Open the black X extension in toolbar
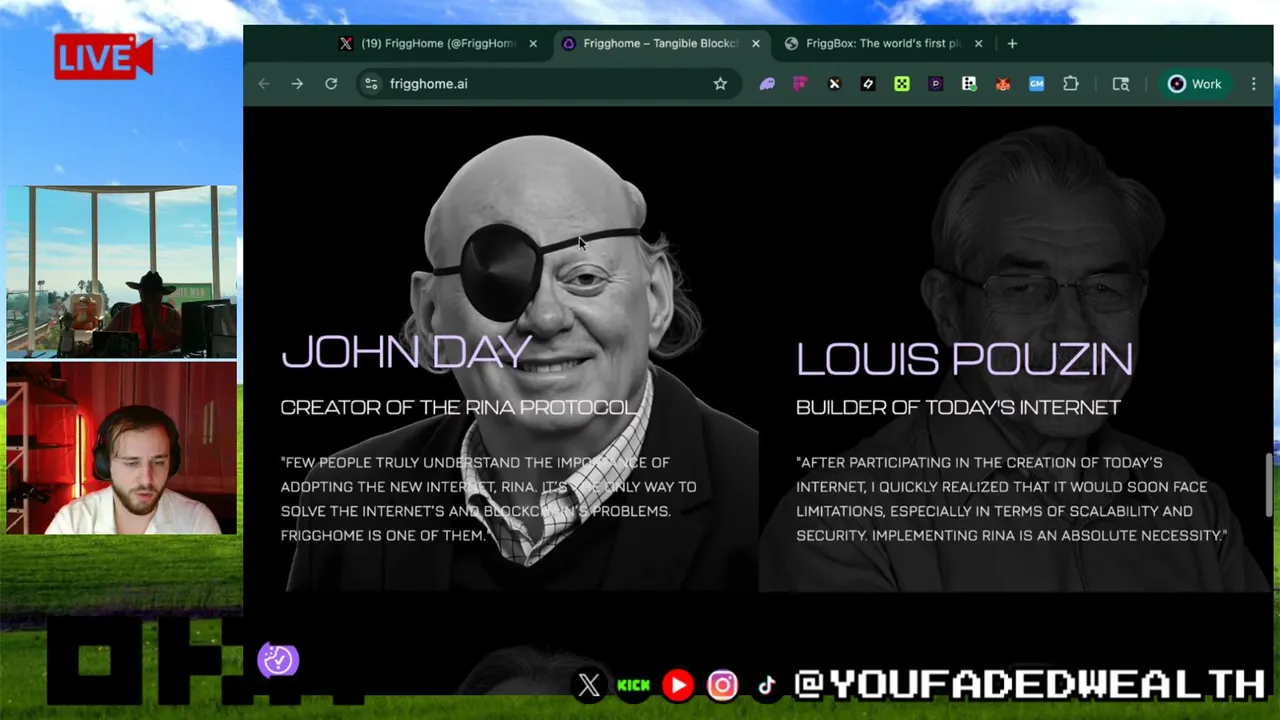 (834, 84)
